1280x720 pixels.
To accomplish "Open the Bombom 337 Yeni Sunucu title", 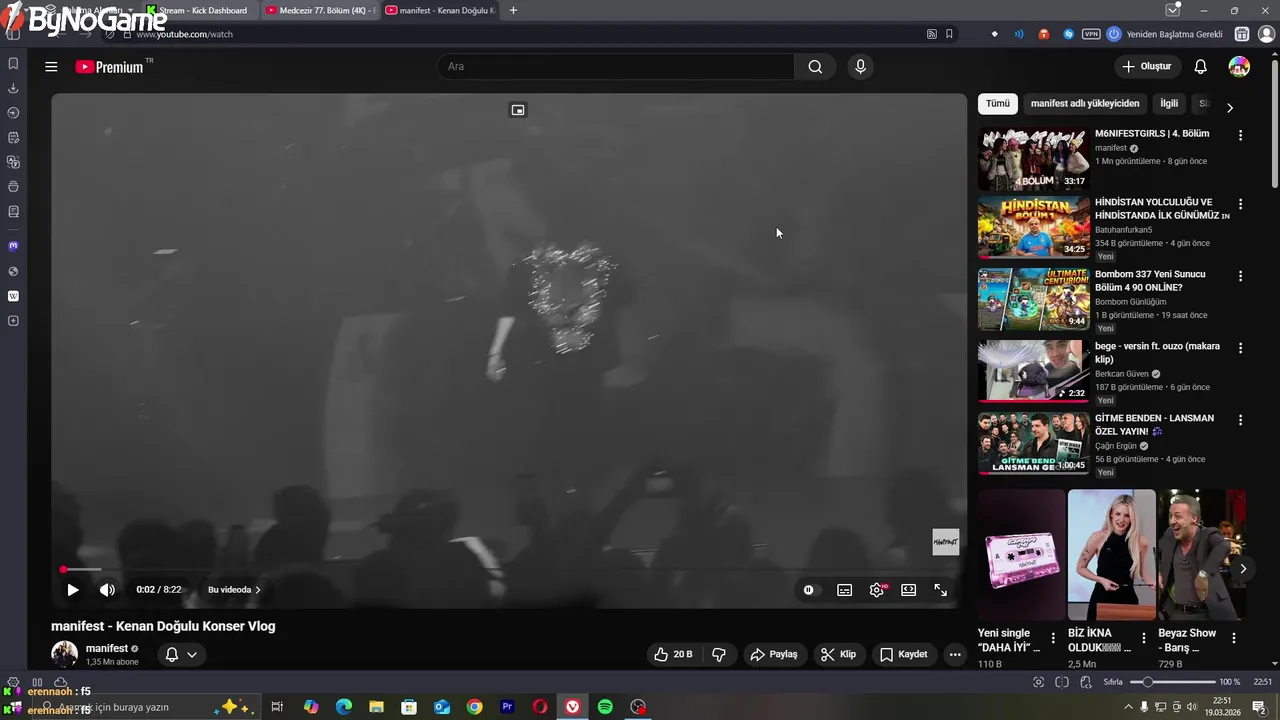I will pyautogui.click(x=1150, y=281).
